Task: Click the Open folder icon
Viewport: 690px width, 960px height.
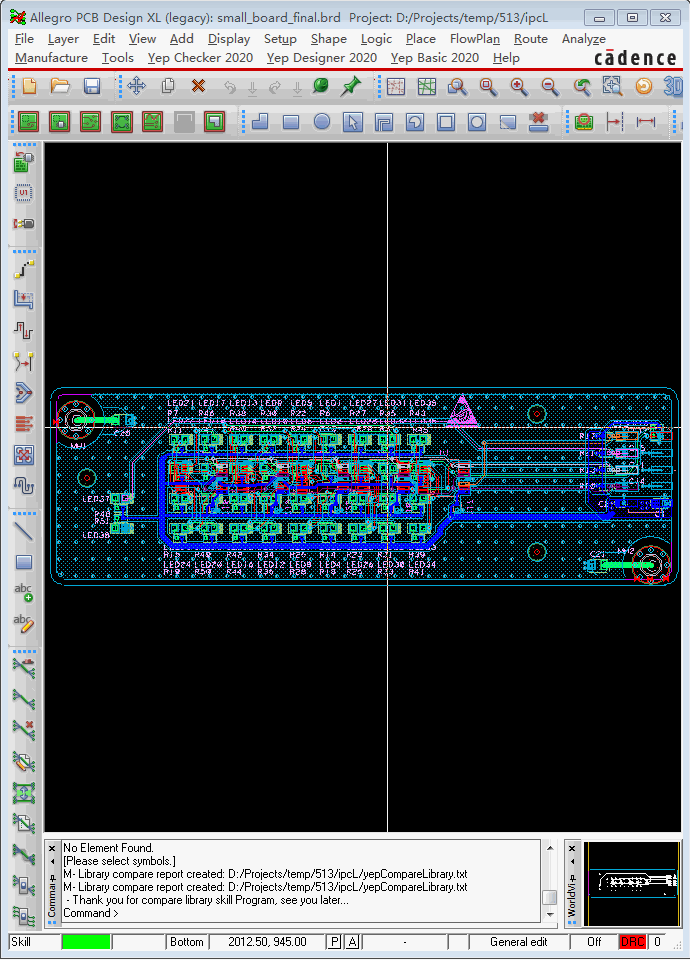Action: (60, 86)
